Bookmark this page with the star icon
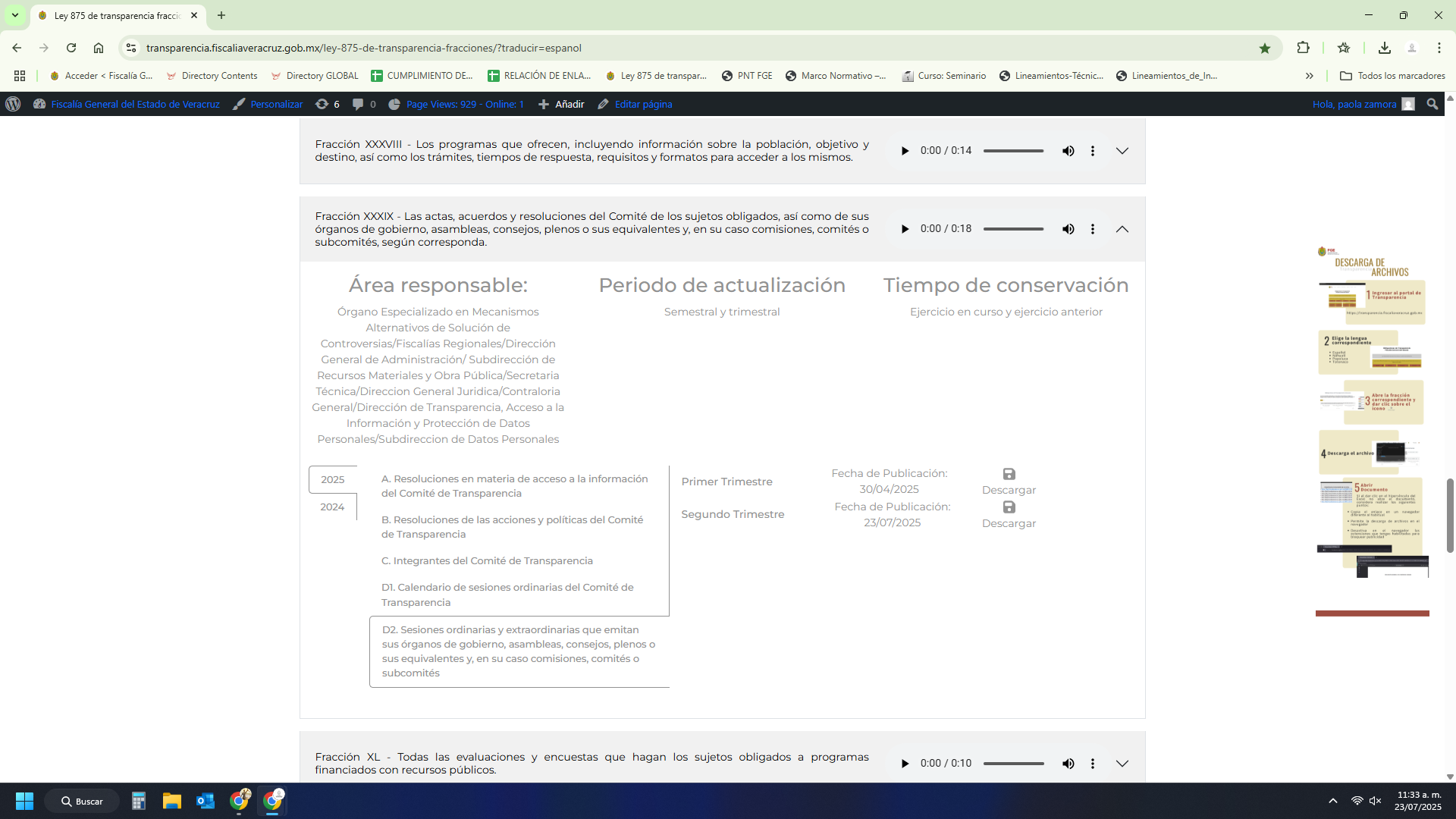This screenshot has height=819, width=1456. coord(1264,48)
